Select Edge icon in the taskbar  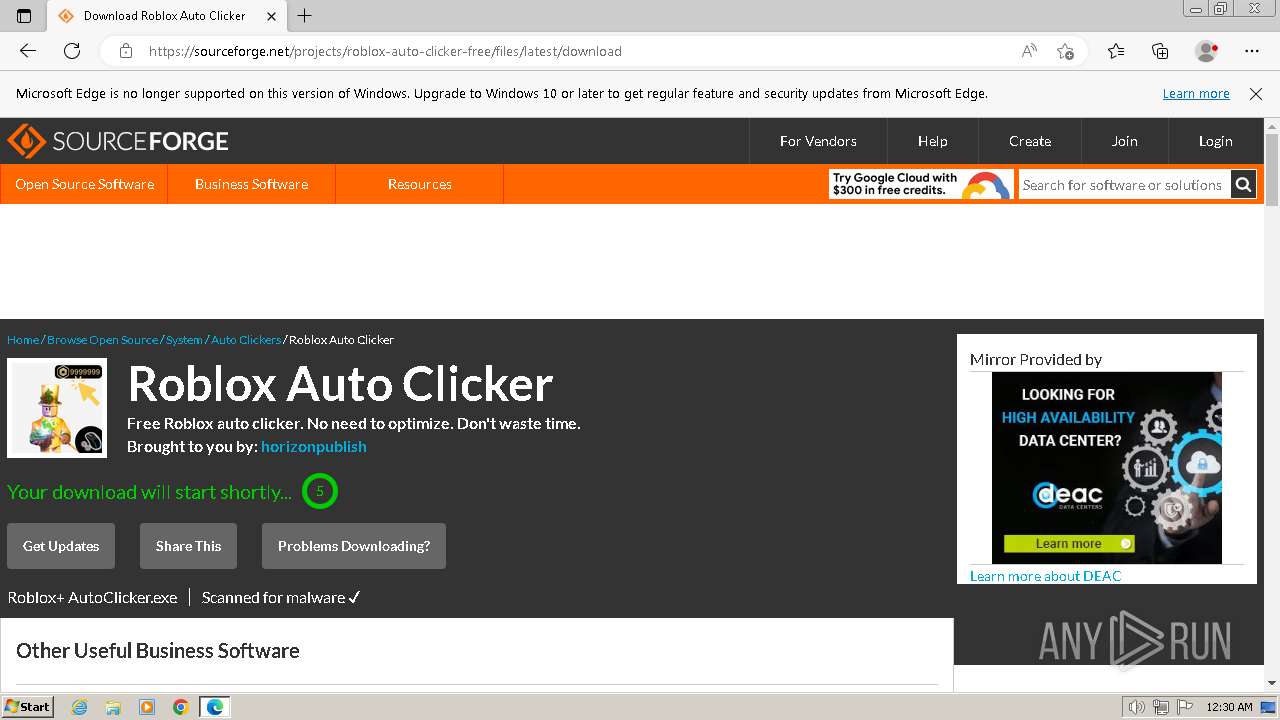(x=215, y=707)
